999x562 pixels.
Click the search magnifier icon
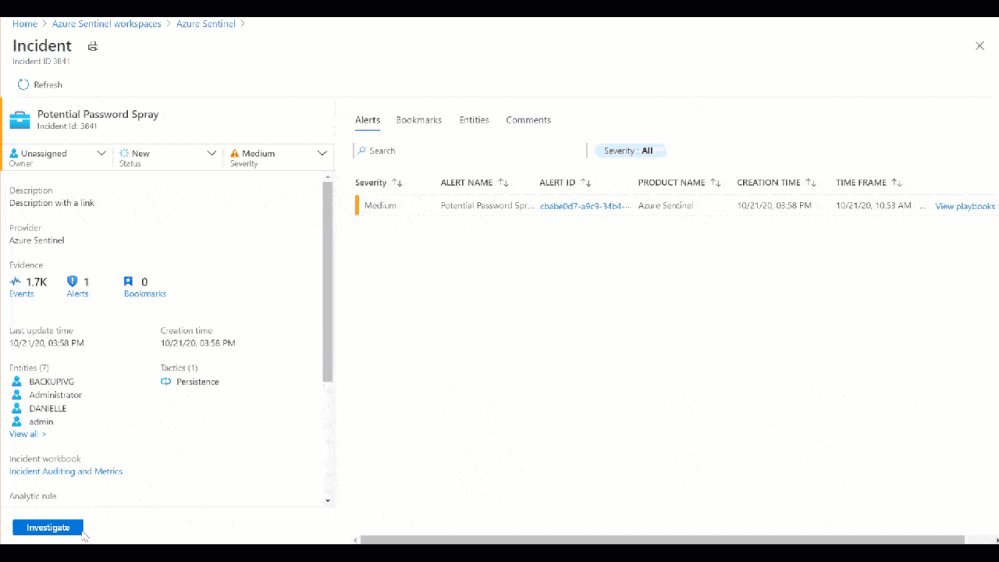pyautogui.click(x=362, y=150)
